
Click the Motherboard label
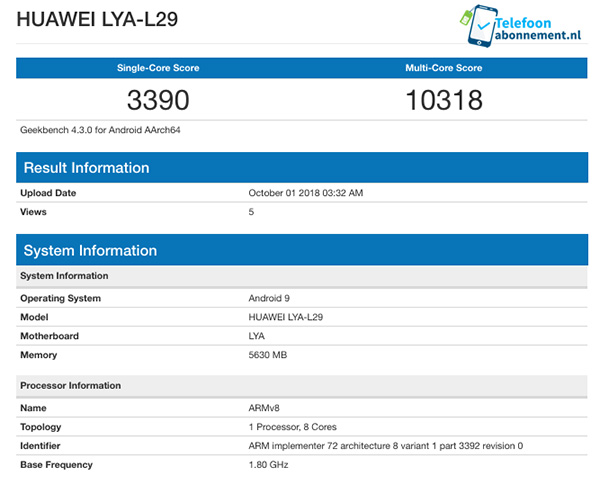tap(49, 336)
